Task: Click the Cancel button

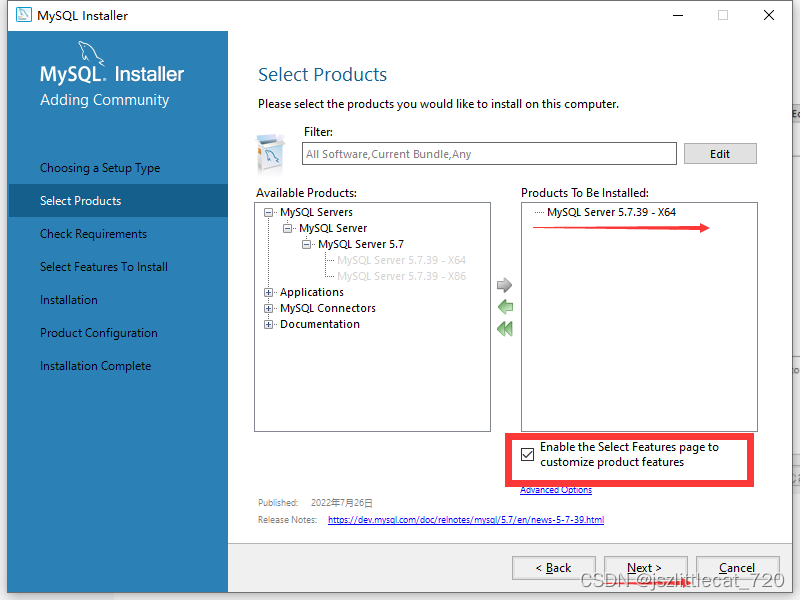Action: [737, 568]
